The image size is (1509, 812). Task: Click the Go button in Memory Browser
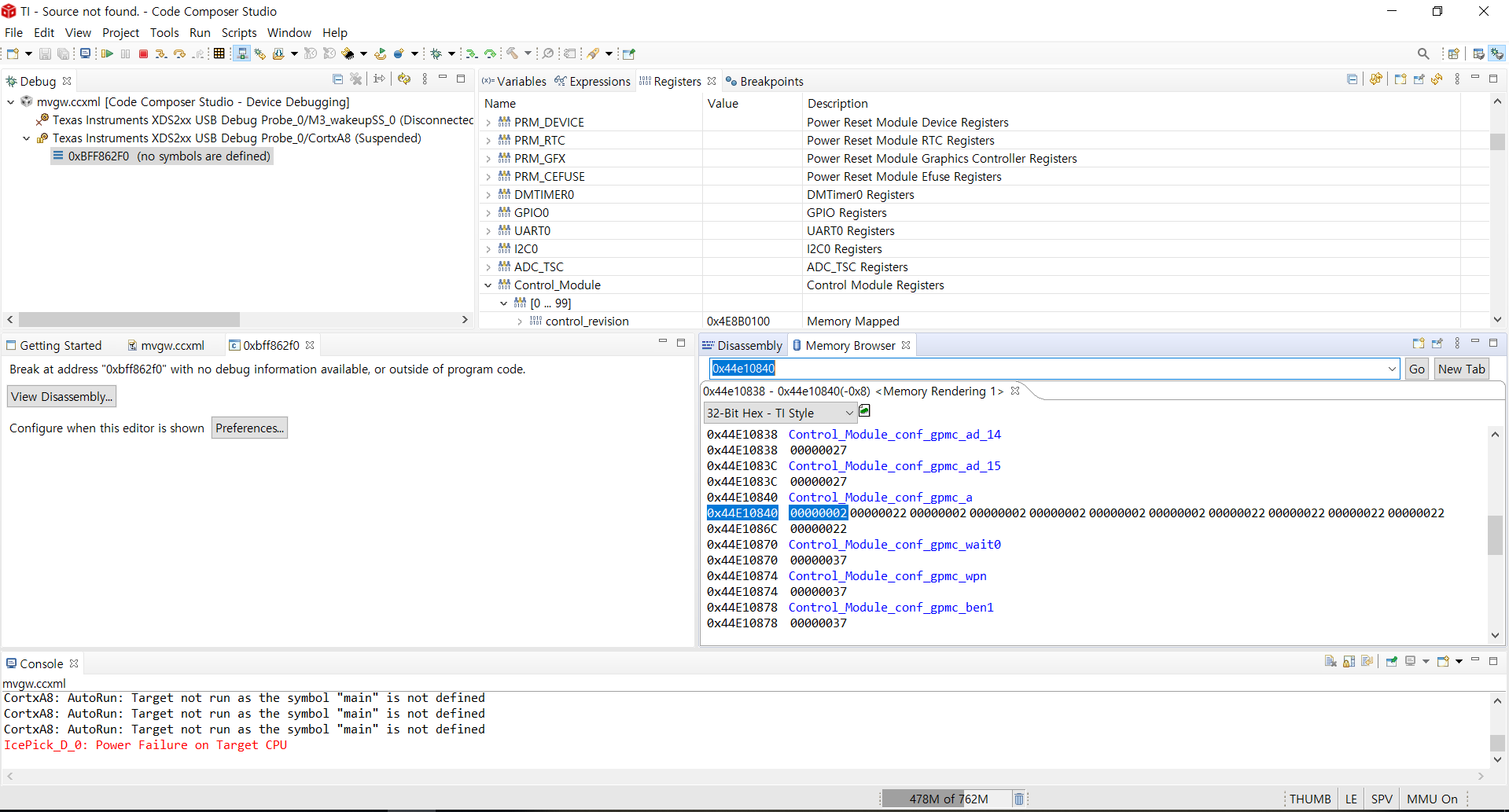coord(1417,369)
